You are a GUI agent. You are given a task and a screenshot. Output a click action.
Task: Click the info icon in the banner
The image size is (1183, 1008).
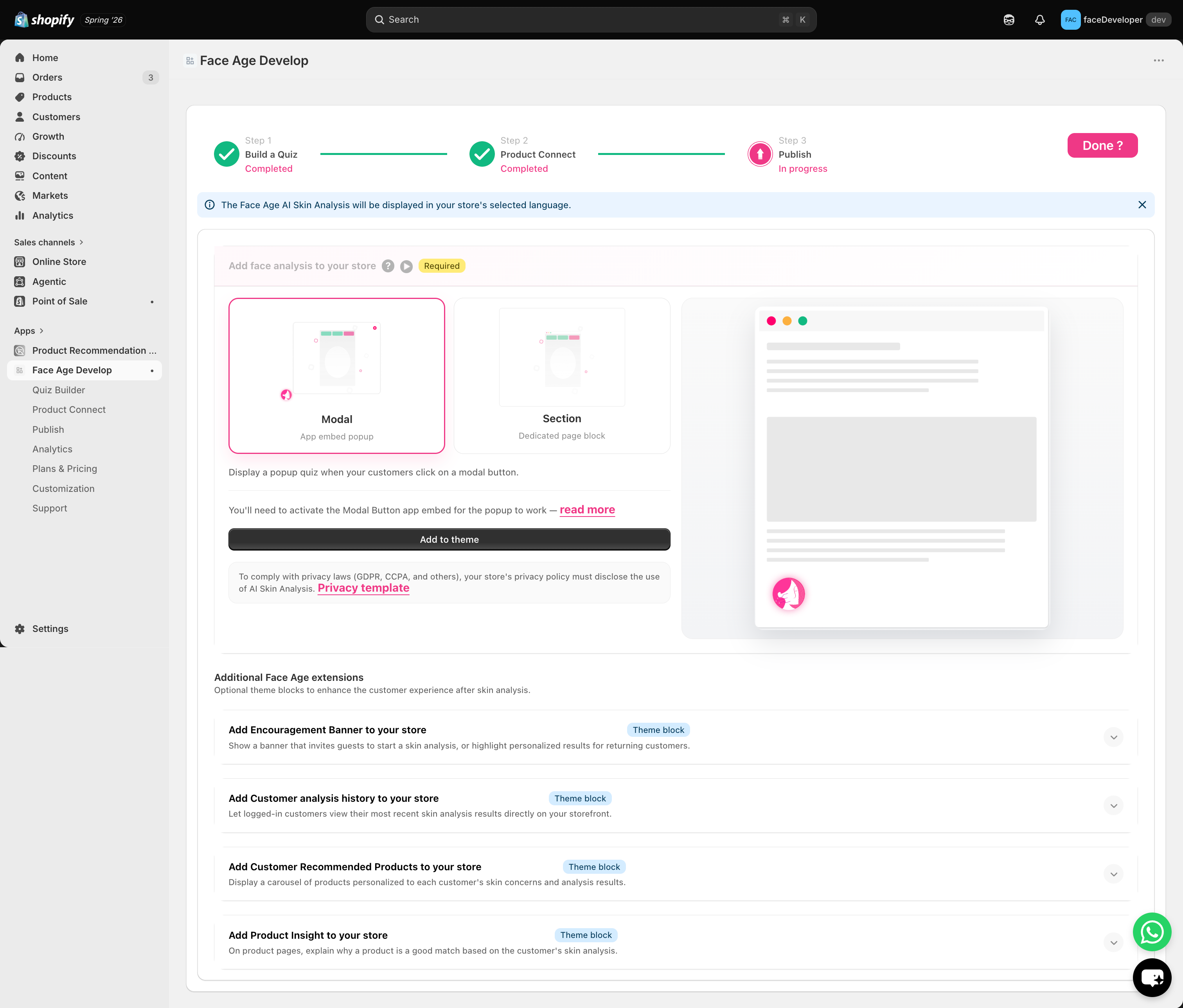210,204
